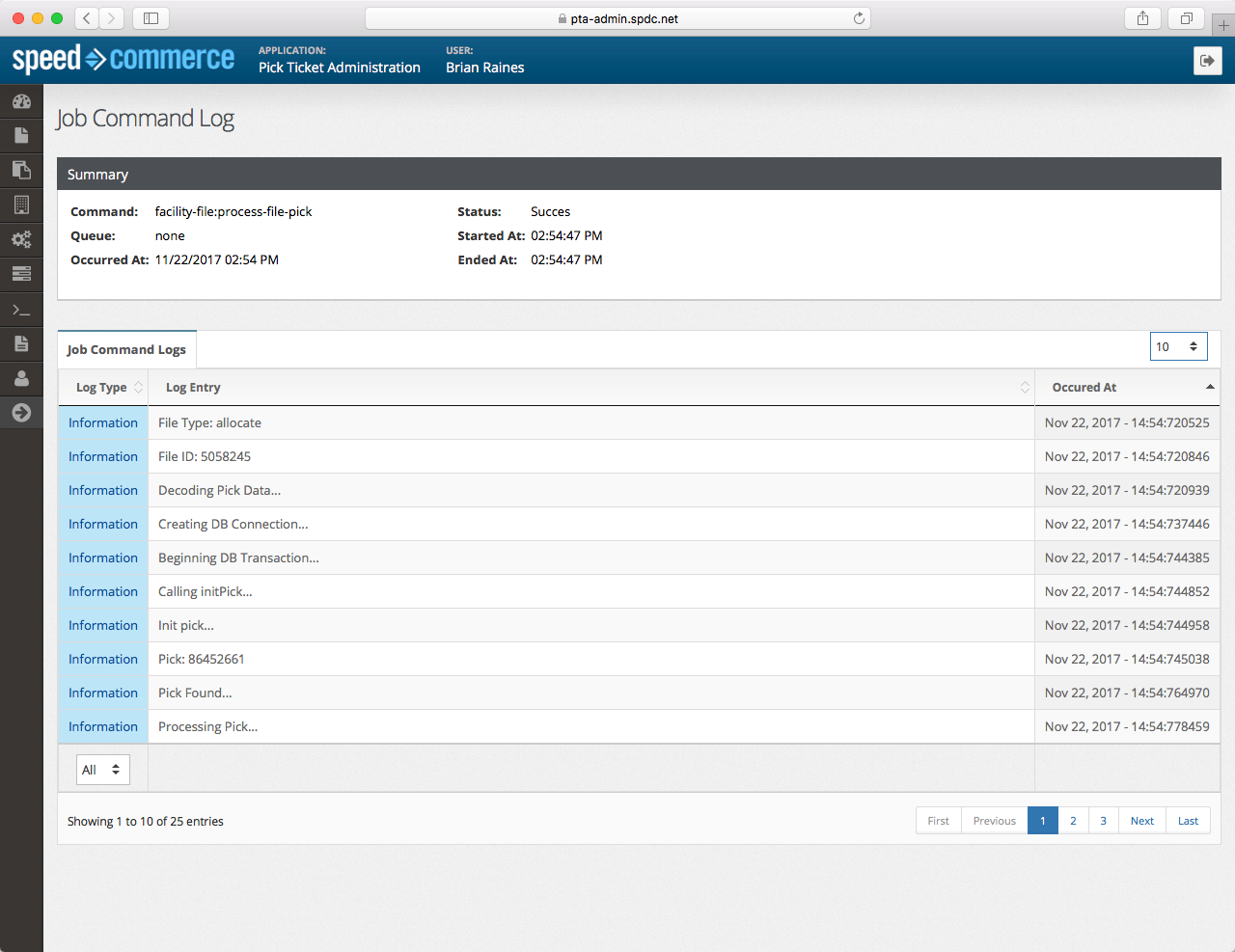Click the 'Creating DB Connection...' log entry
The image size is (1235, 952).
233,524
